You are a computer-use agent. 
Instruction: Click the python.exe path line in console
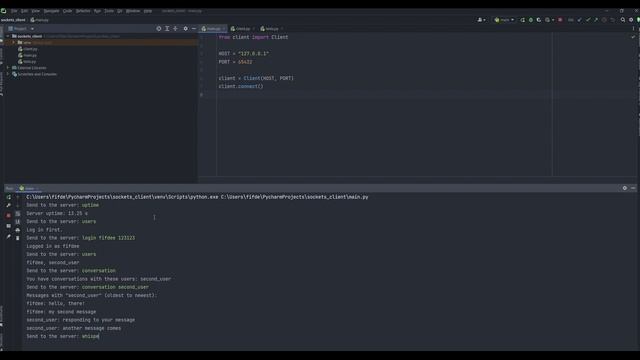point(197,197)
